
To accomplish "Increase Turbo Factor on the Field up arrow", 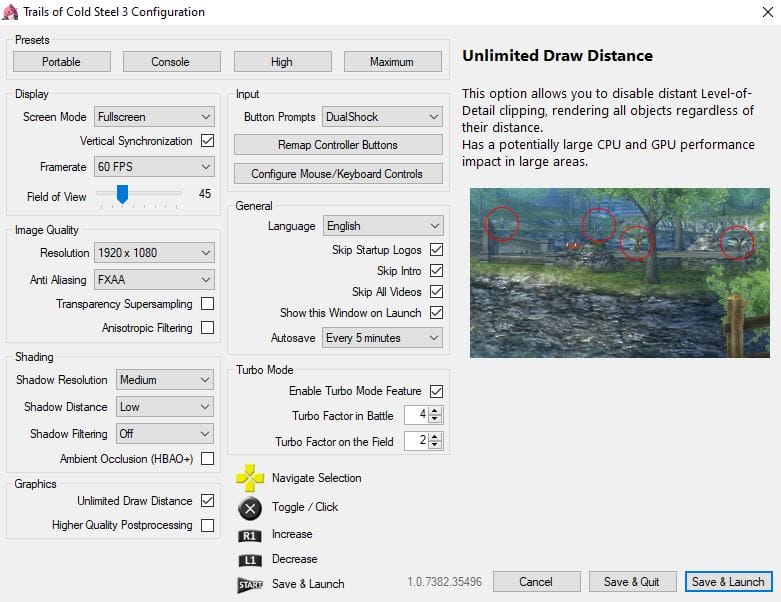I will tap(435, 437).
